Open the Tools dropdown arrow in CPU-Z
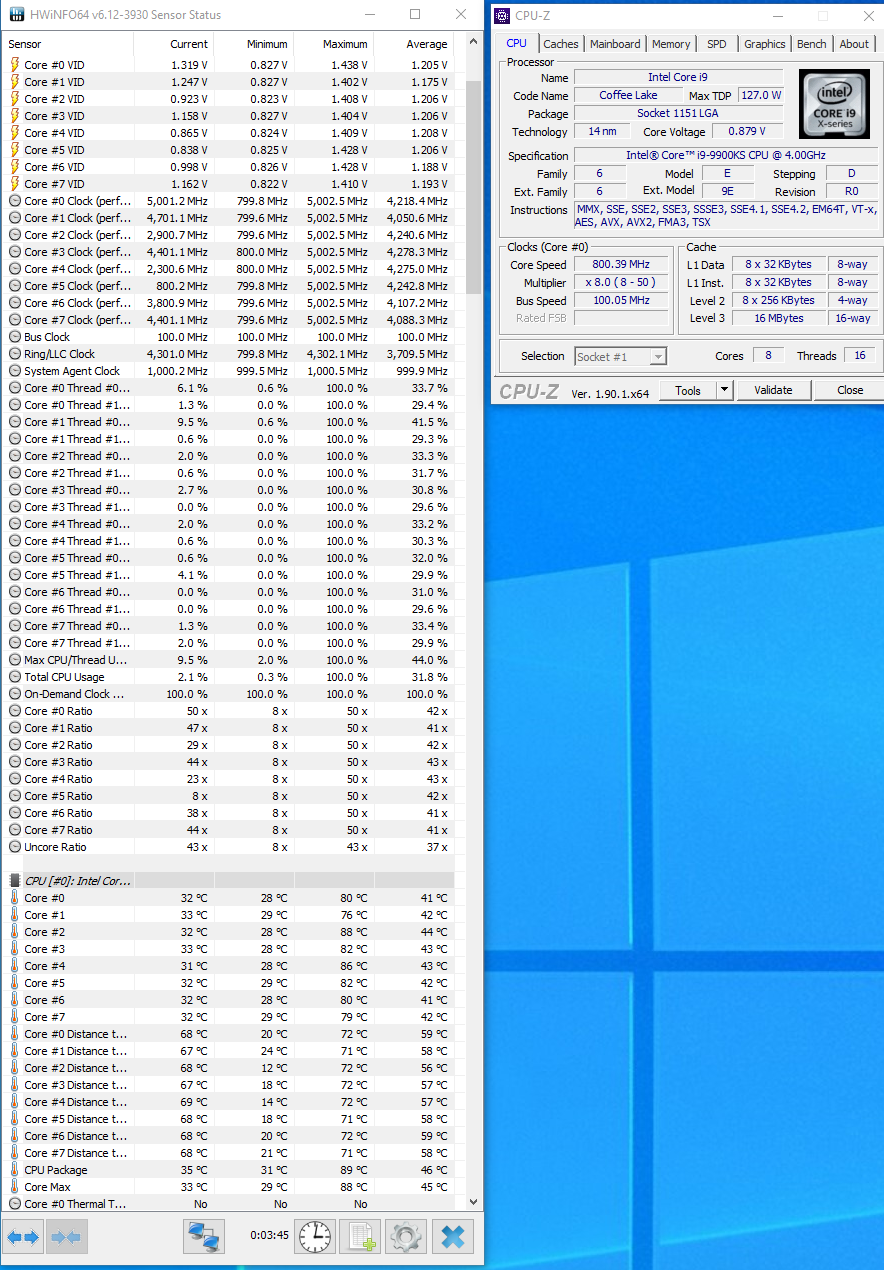Viewport: 884px width, 1270px height. 725,390
